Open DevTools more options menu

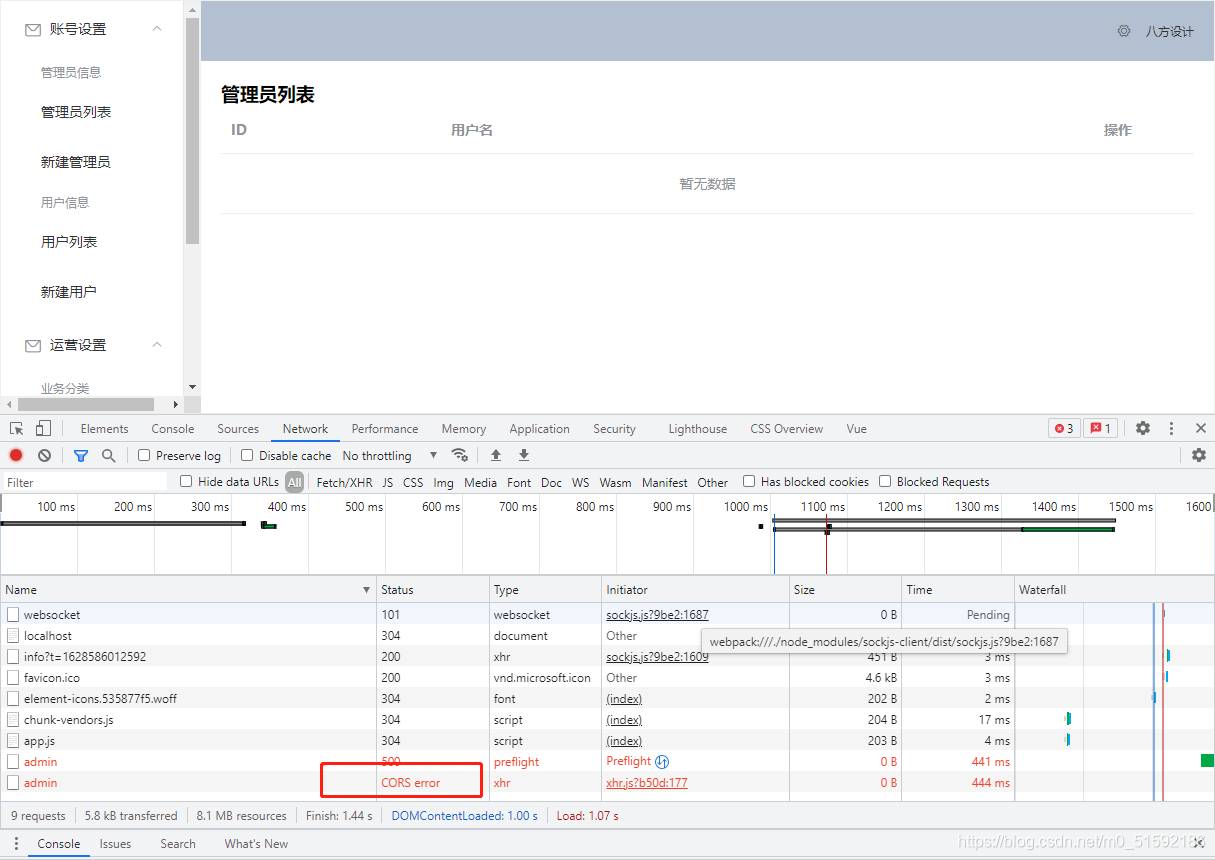click(x=1172, y=428)
